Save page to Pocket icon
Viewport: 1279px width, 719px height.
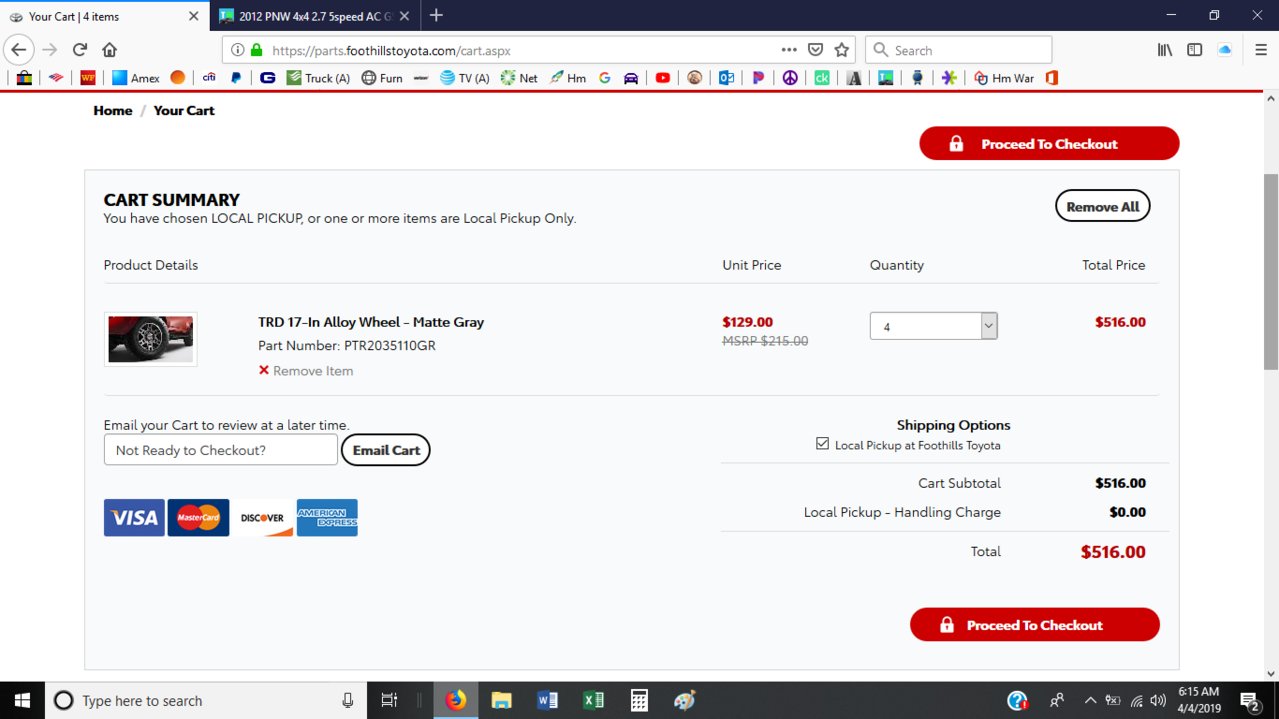(816, 50)
